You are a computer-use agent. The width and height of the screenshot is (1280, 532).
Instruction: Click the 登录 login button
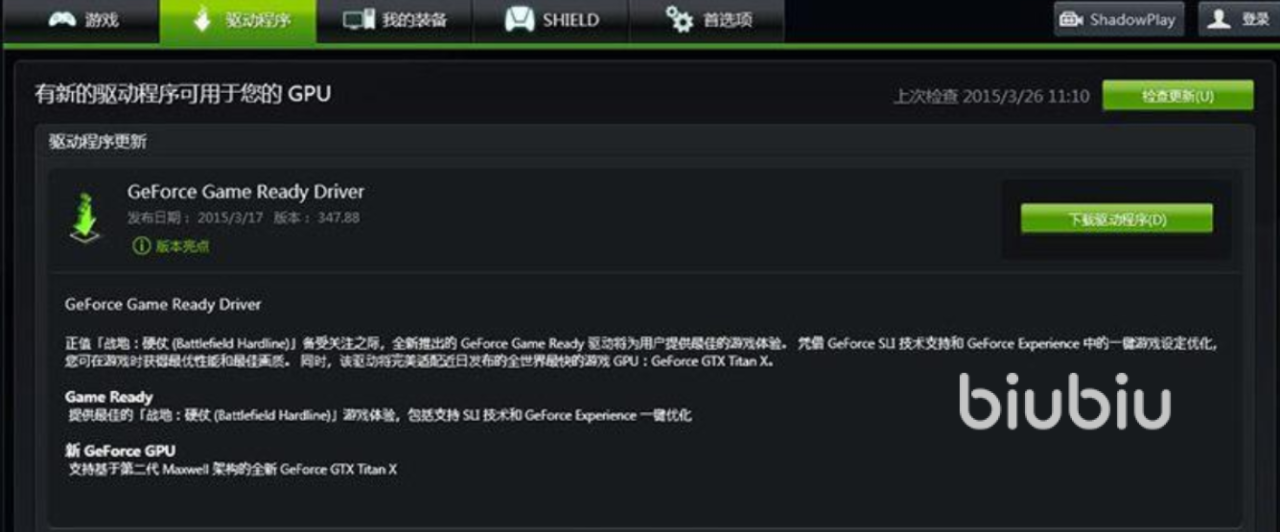1238,20
